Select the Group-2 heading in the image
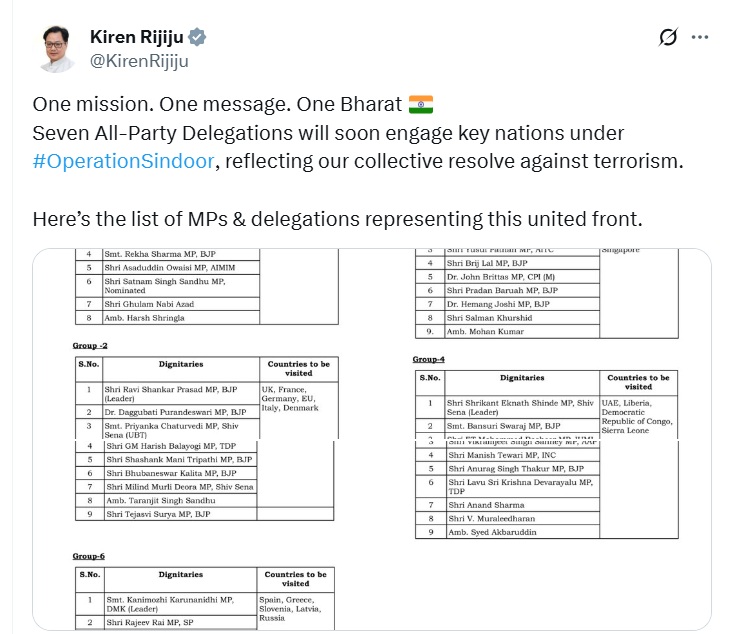Screen dimensions: 730x634 coord(90,345)
